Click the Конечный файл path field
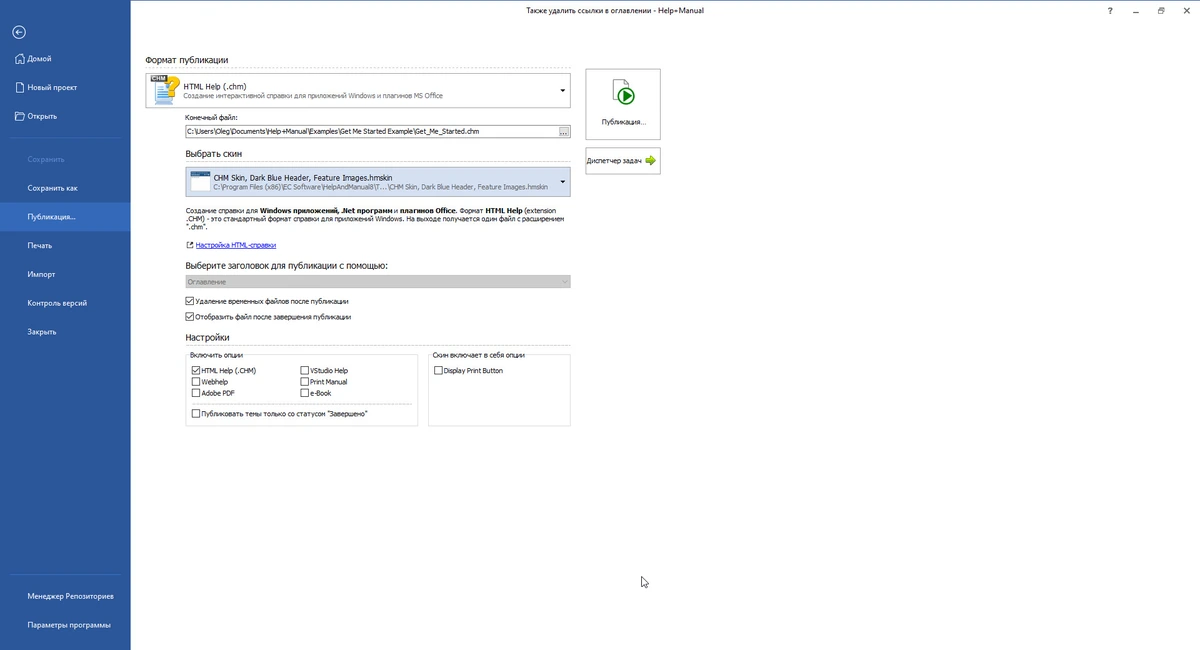 [x=371, y=132]
